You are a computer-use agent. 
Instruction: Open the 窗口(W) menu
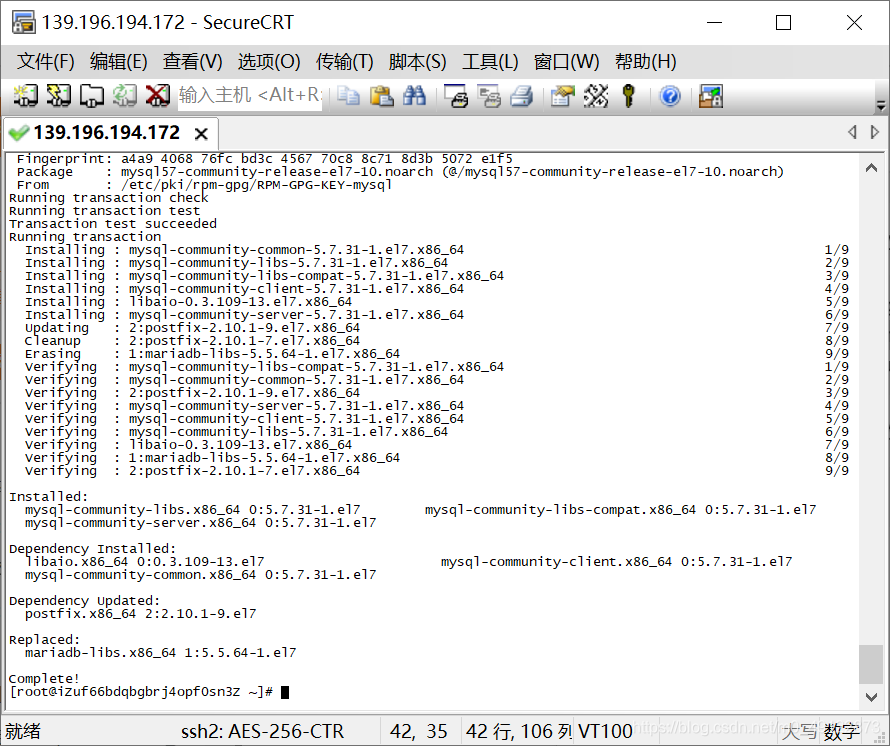point(566,61)
